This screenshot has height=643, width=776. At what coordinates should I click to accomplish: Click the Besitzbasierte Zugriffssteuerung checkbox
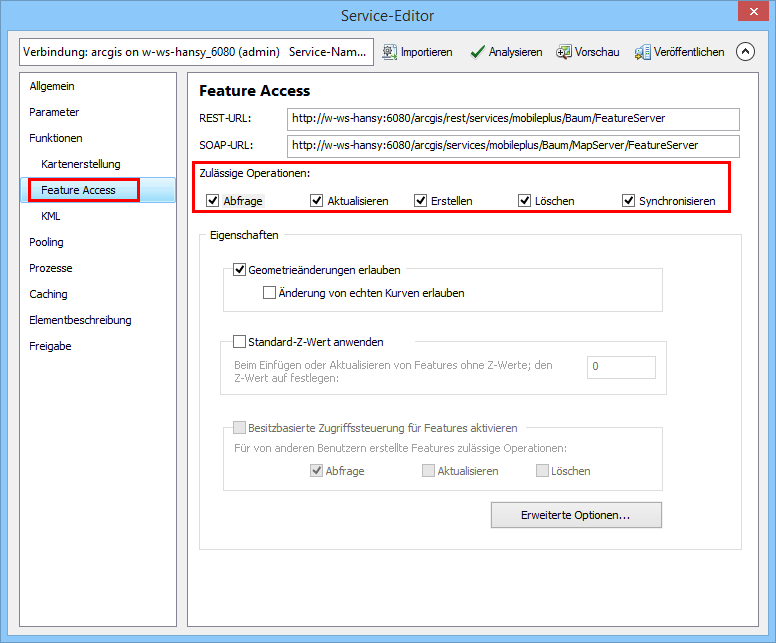pos(240,427)
